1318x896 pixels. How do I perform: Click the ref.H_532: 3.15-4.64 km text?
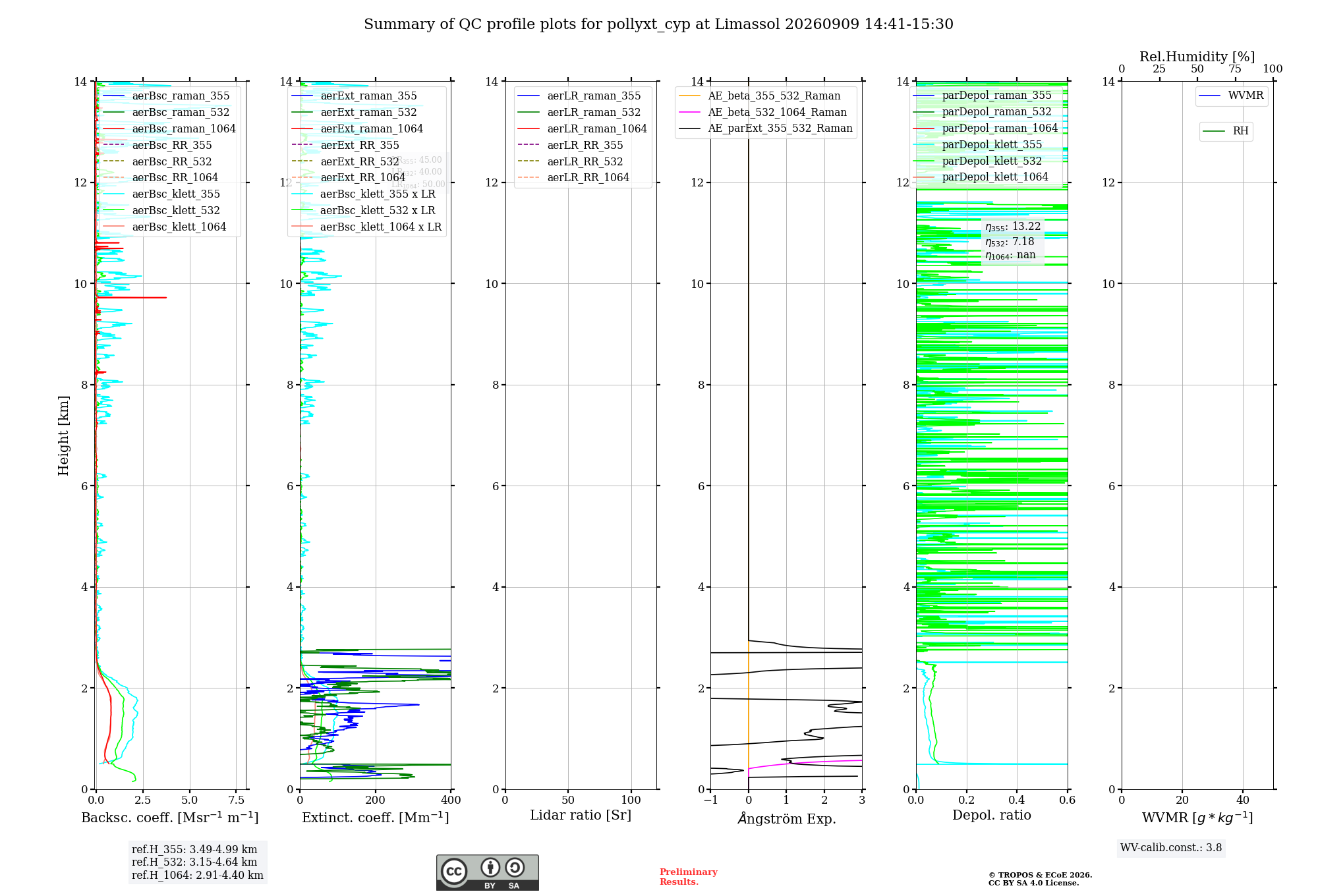tap(194, 862)
